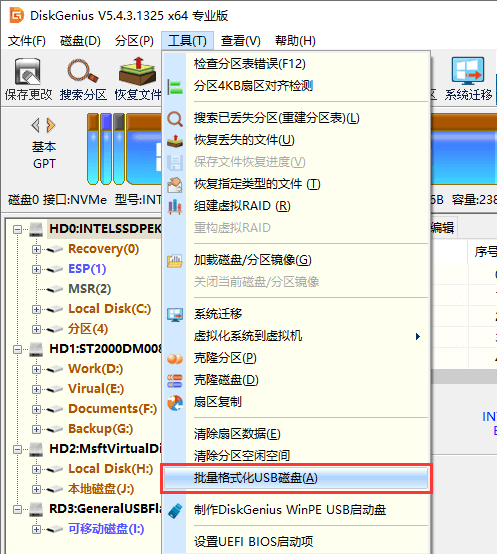Expand the Local Disk(C:) node

(36, 310)
